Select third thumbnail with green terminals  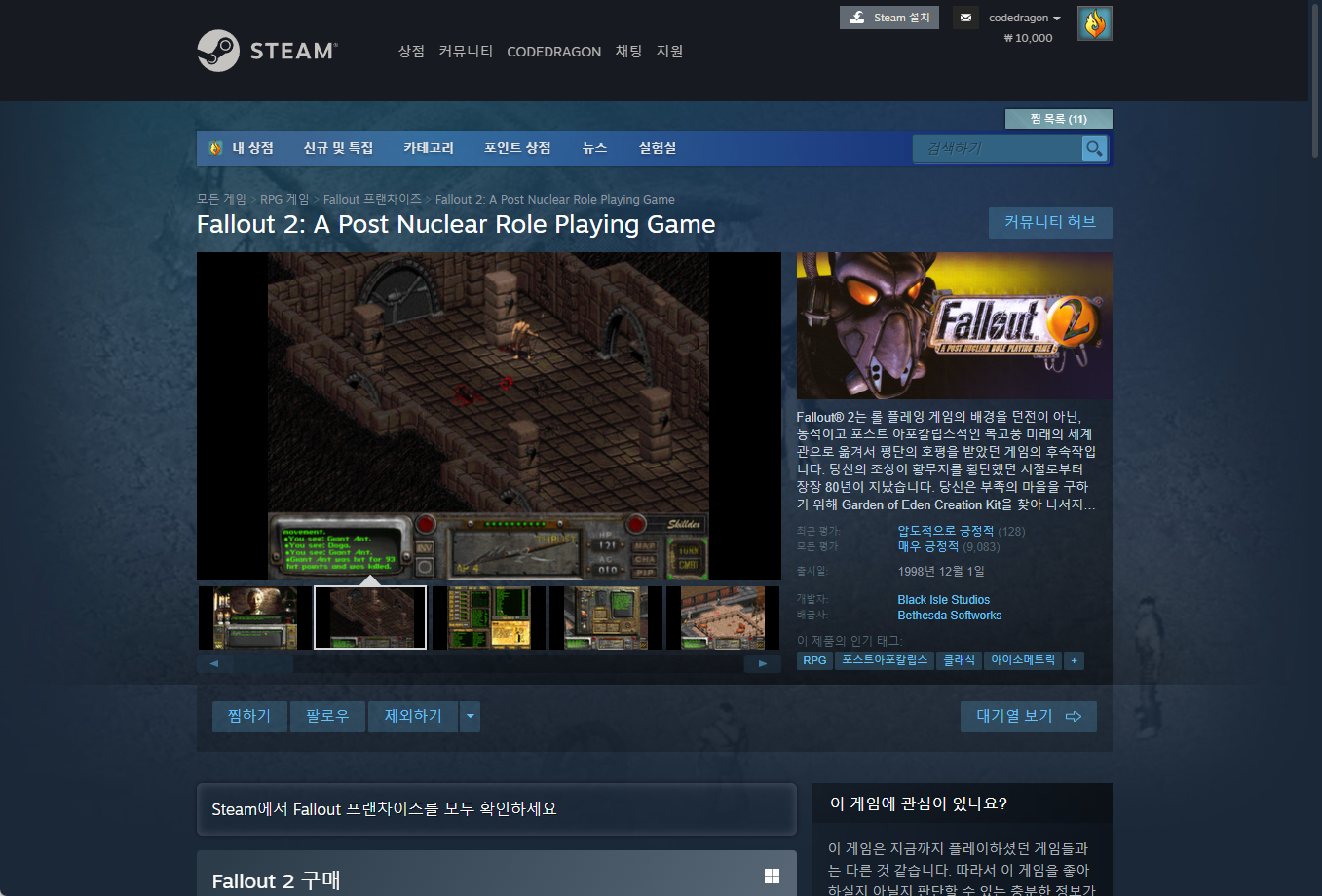pos(489,617)
